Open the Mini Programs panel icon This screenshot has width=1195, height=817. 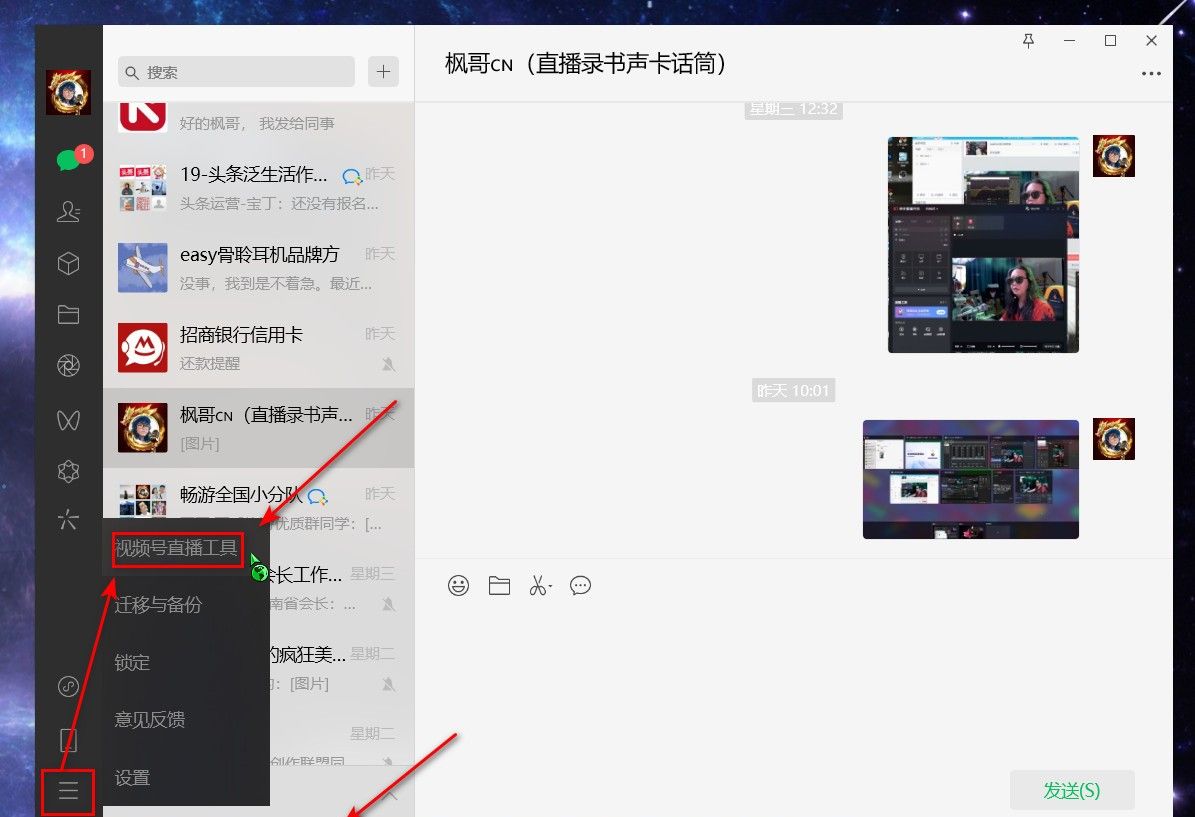pos(68,471)
